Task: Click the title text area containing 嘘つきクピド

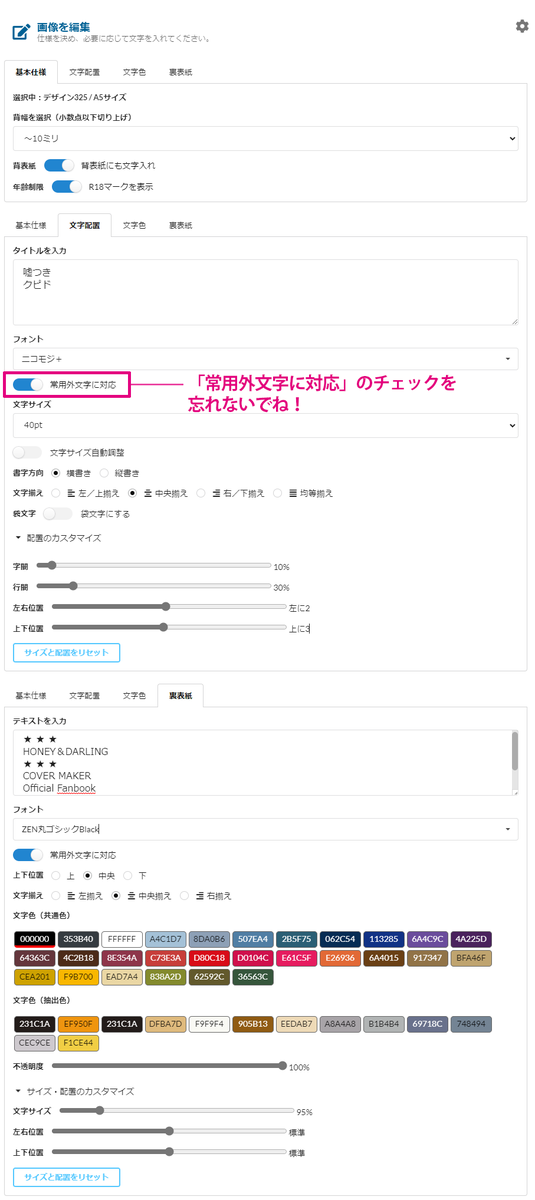Action: click(x=266, y=292)
